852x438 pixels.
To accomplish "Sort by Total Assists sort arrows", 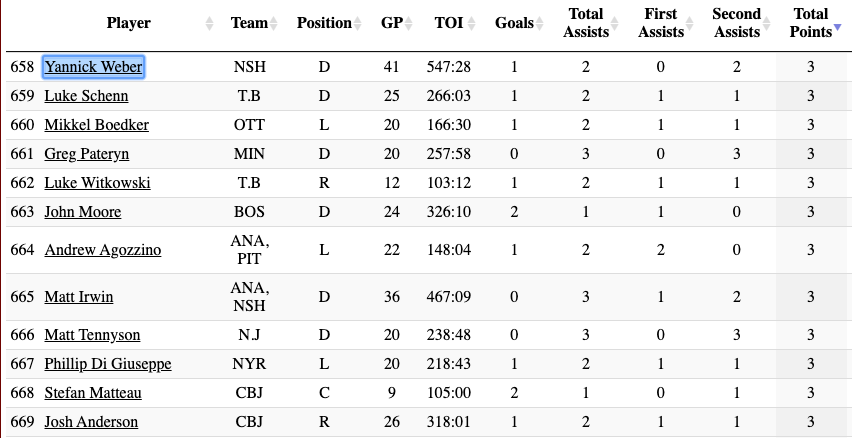I will 615,23.
